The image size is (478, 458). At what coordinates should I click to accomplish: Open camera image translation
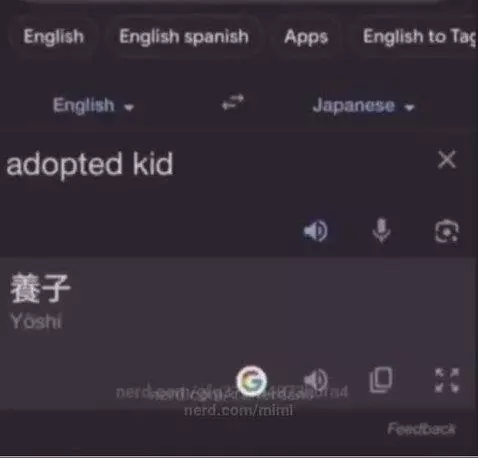(x=447, y=231)
